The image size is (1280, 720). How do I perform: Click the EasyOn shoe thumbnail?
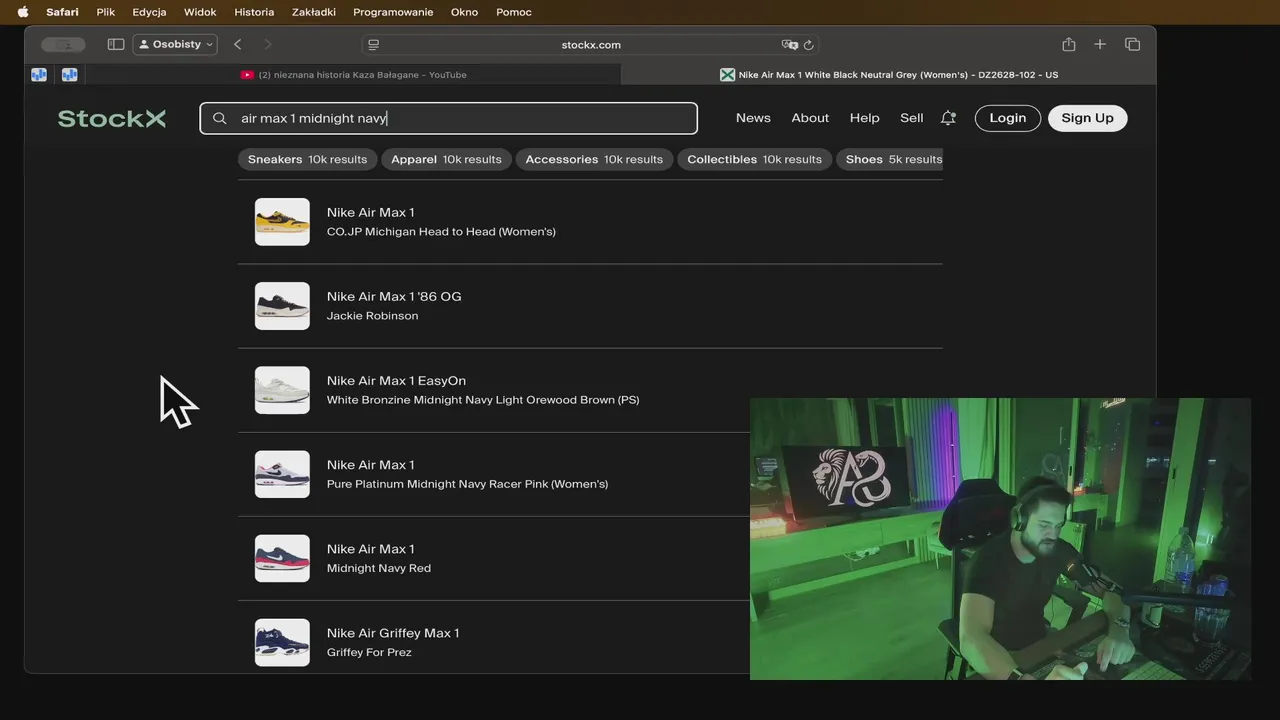[282, 390]
